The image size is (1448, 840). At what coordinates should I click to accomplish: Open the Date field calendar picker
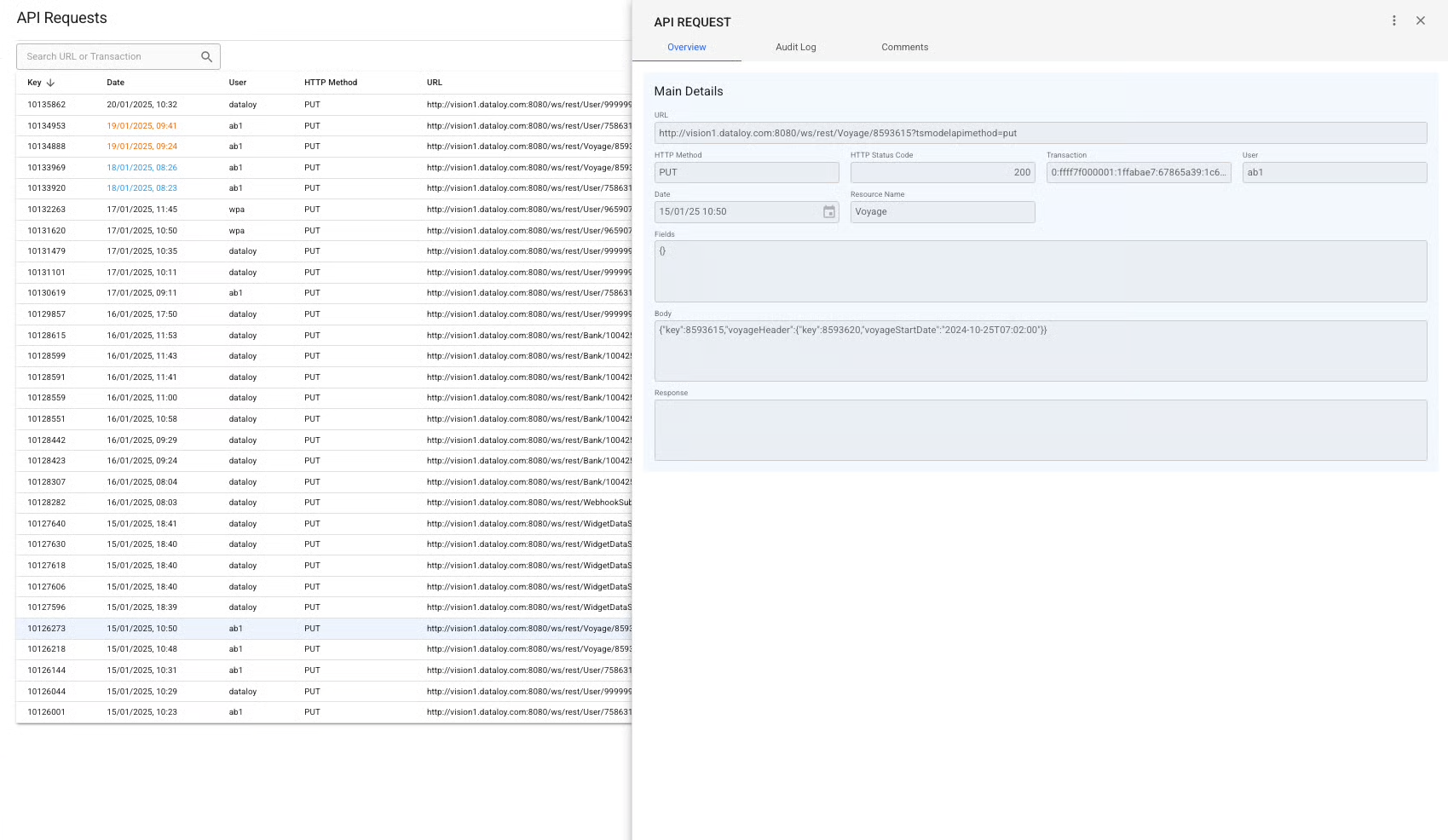pos(828,212)
